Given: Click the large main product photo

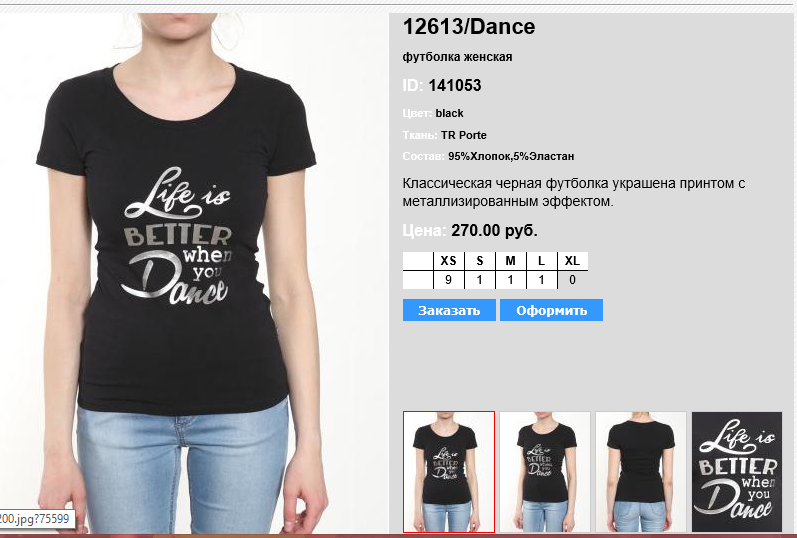Looking at the screenshot, I should click(x=194, y=273).
